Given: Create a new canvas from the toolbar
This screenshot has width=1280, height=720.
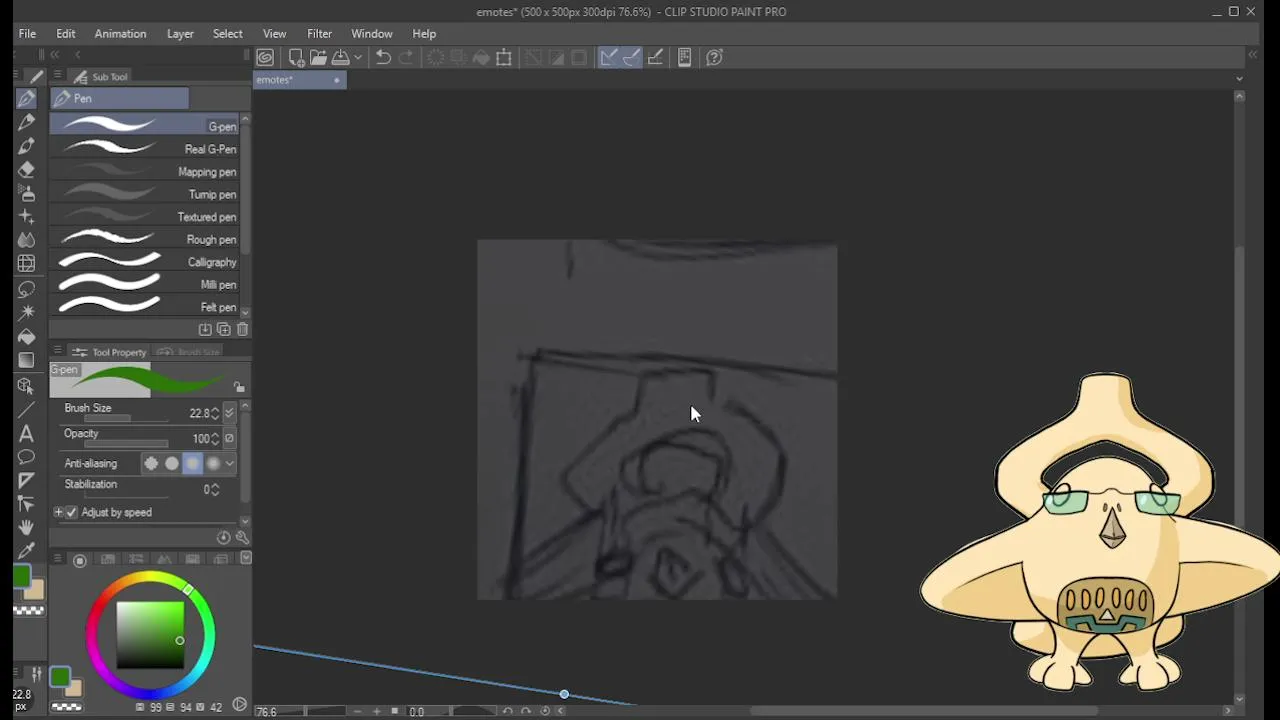Looking at the screenshot, I should click(296, 58).
